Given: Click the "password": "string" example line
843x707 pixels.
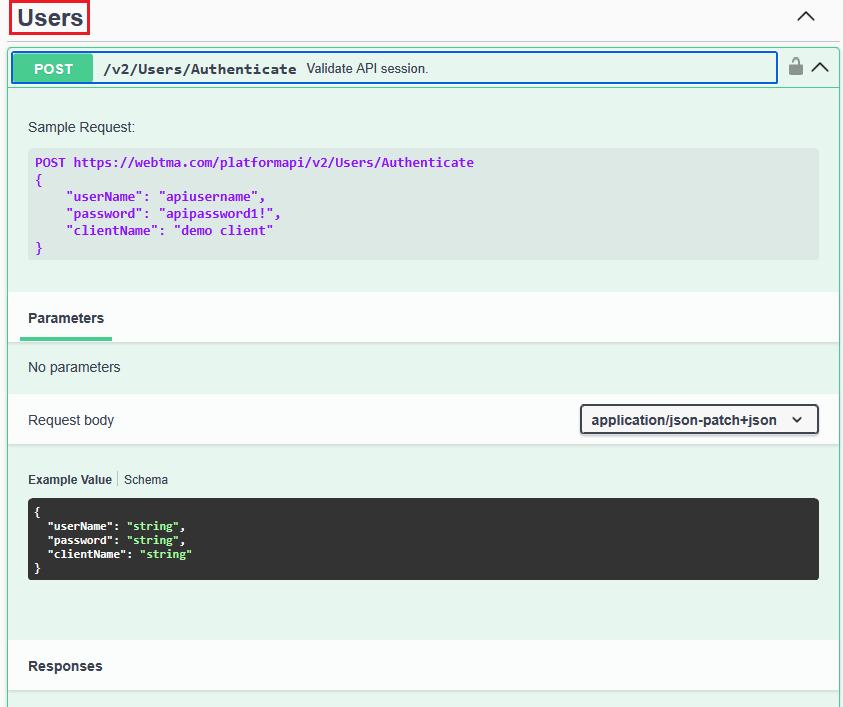Looking at the screenshot, I should (116, 540).
